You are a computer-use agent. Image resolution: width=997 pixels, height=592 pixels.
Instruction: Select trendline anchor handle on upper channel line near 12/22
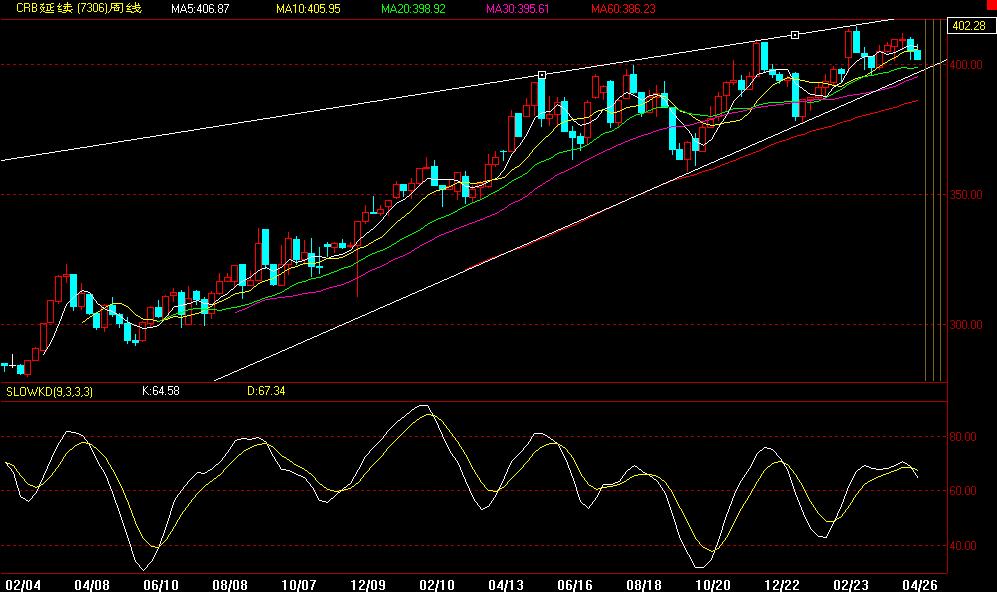795,35
